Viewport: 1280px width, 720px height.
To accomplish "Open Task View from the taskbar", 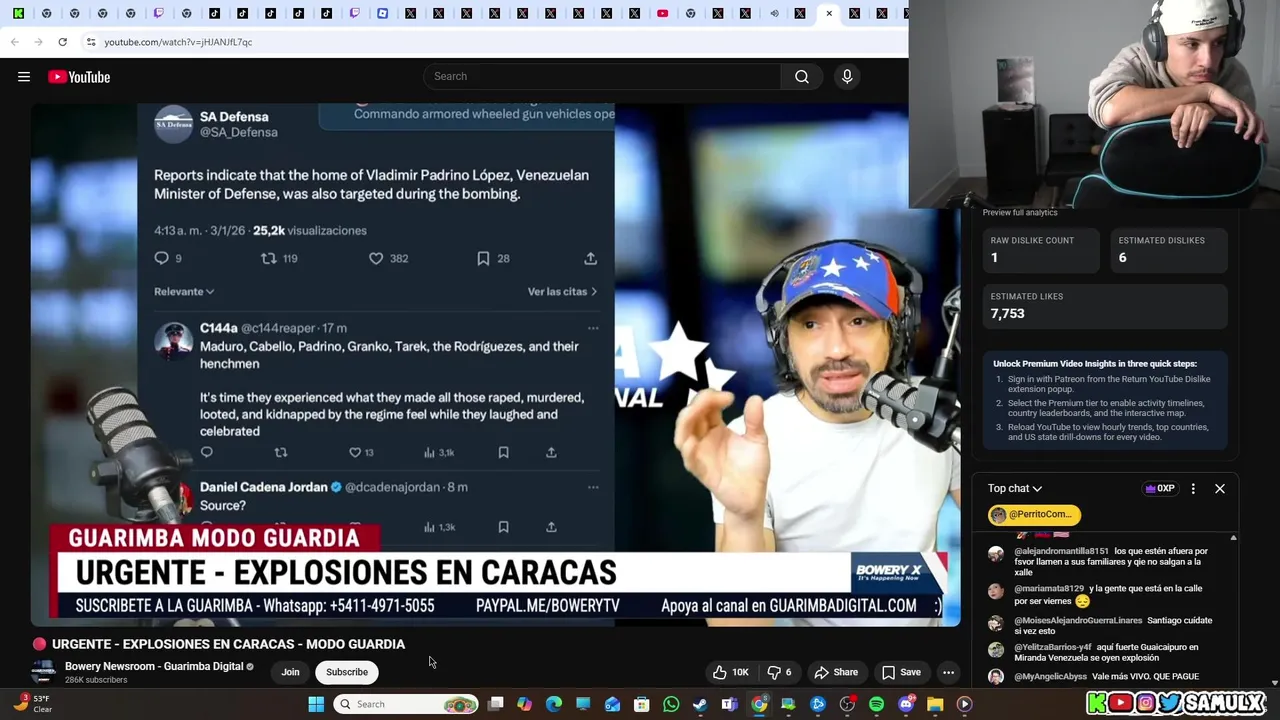I will (495, 704).
